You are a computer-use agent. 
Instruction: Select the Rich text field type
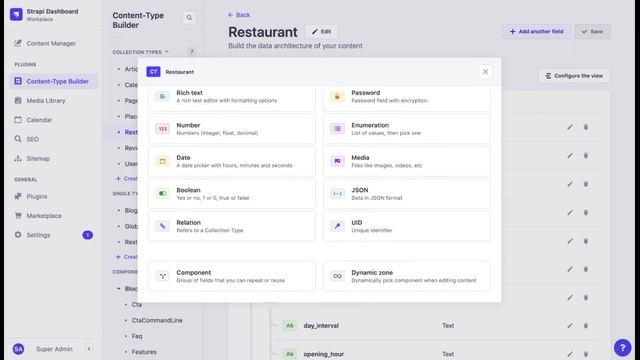click(232, 98)
